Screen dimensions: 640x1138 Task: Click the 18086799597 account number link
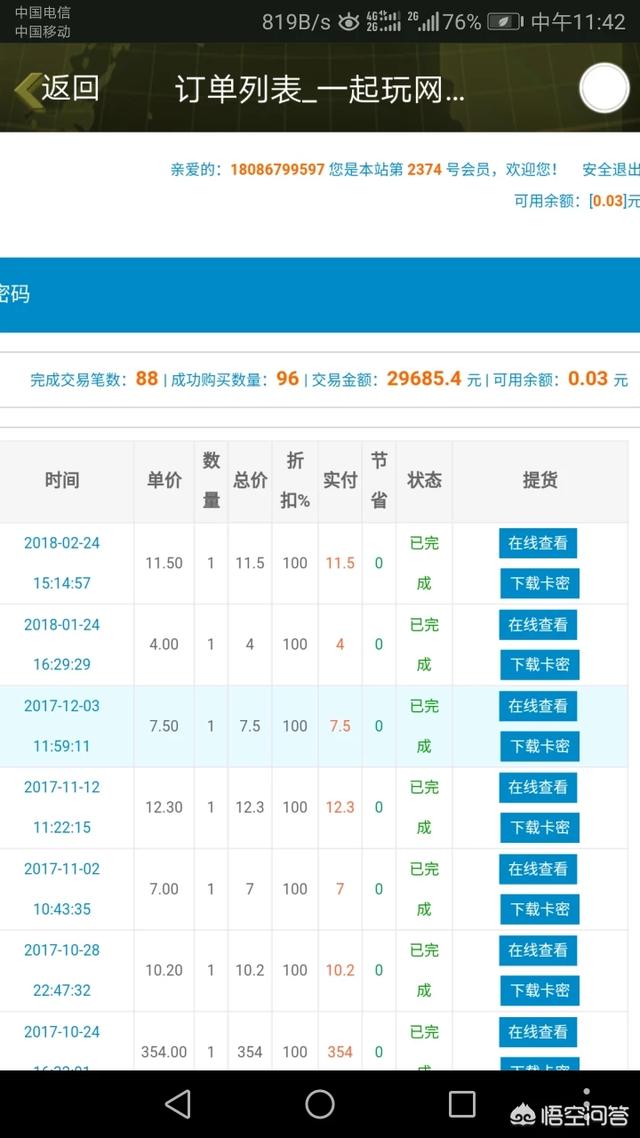(277, 170)
